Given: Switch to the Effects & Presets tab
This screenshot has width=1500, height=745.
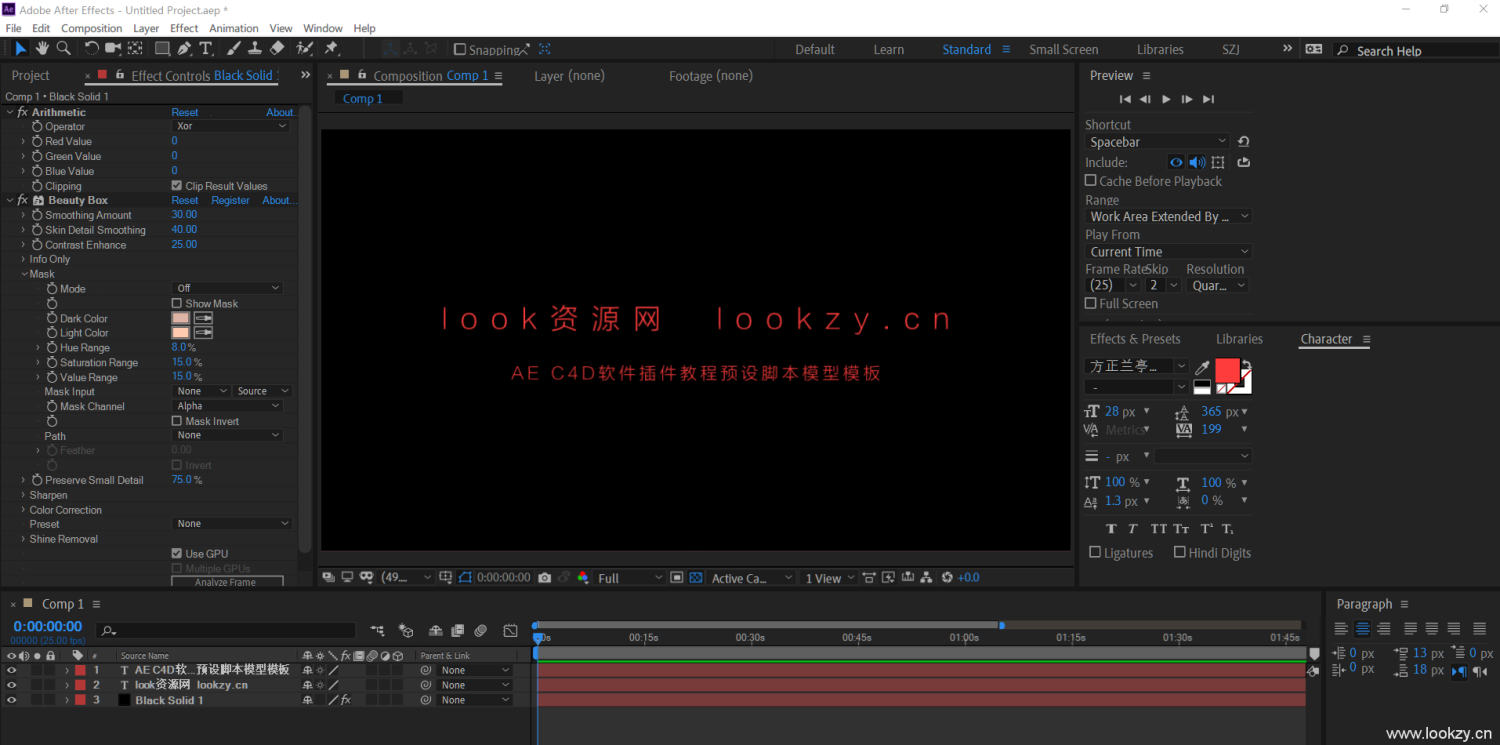Looking at the screenshot, I should 1134,339.
